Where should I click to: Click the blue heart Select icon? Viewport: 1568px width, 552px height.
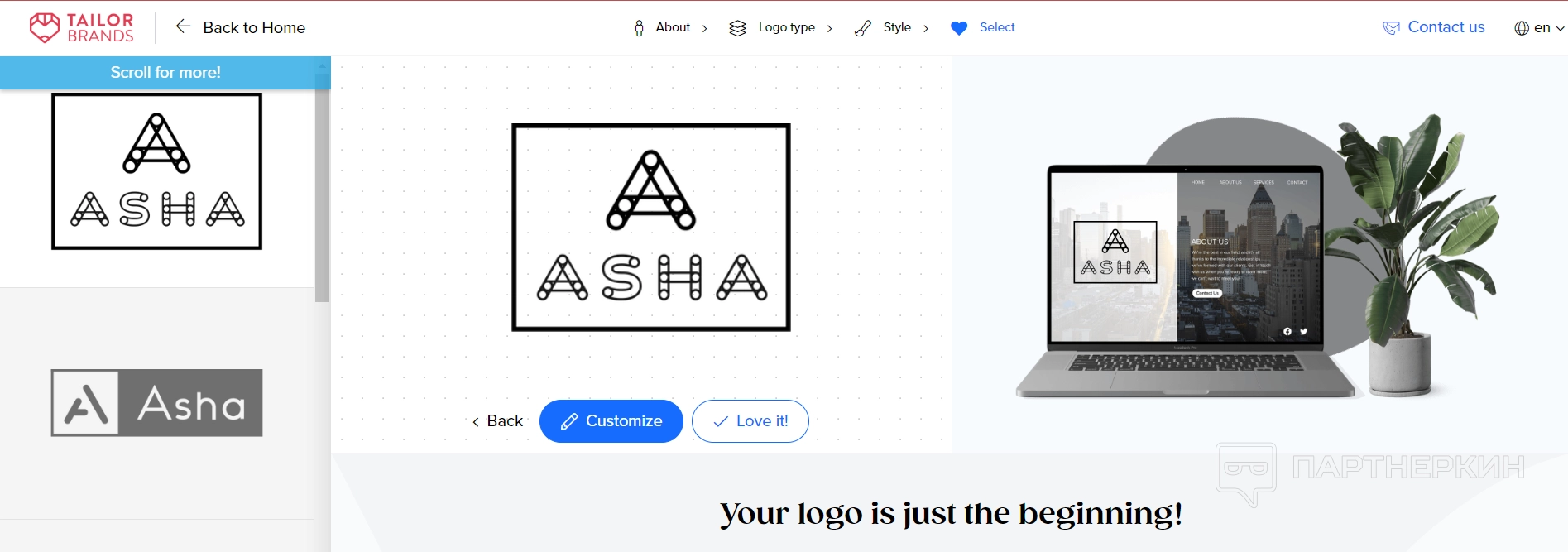(959, 28)
